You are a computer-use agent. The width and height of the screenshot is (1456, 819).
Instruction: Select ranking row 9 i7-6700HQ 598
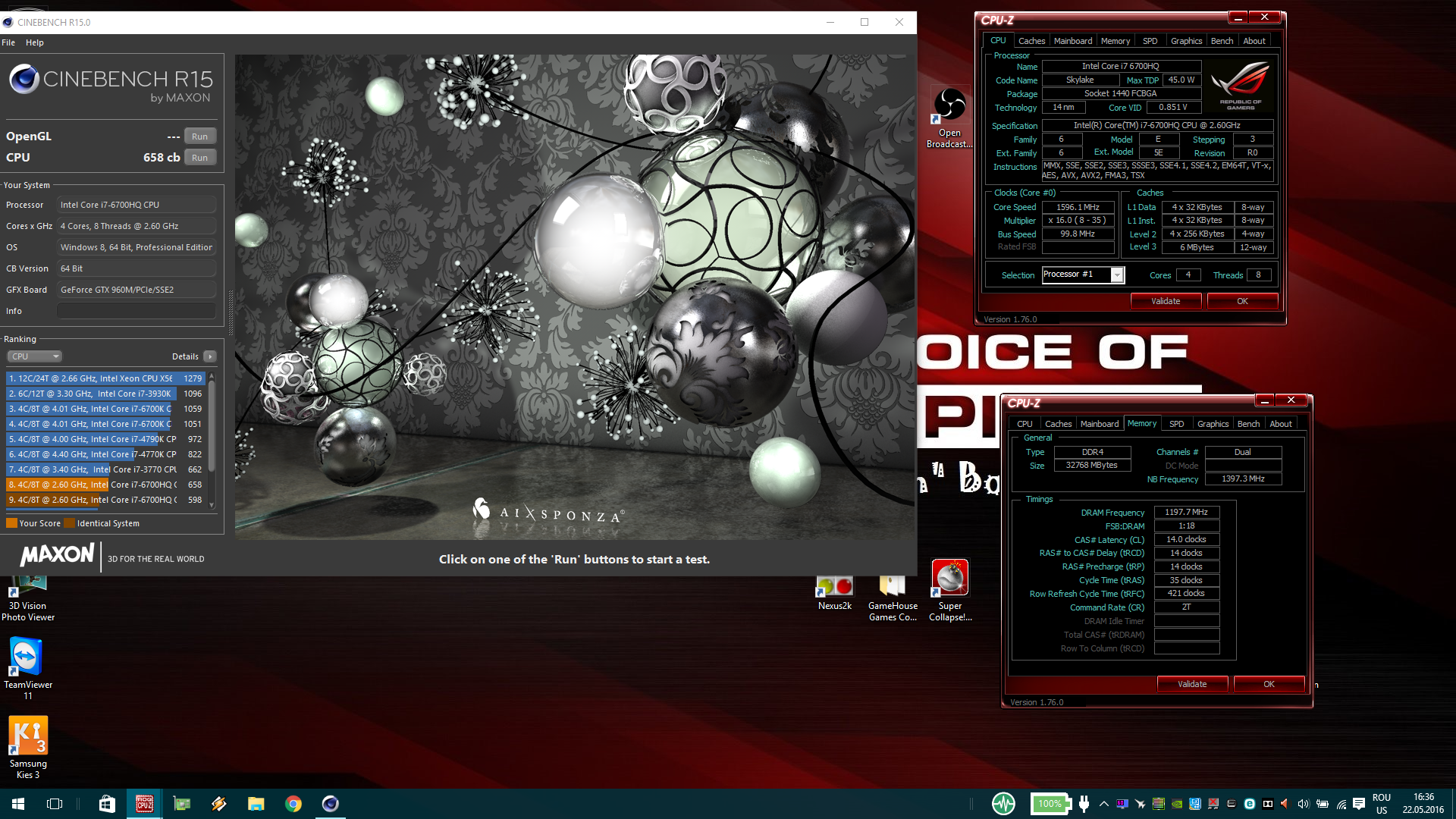pos(106,500)
